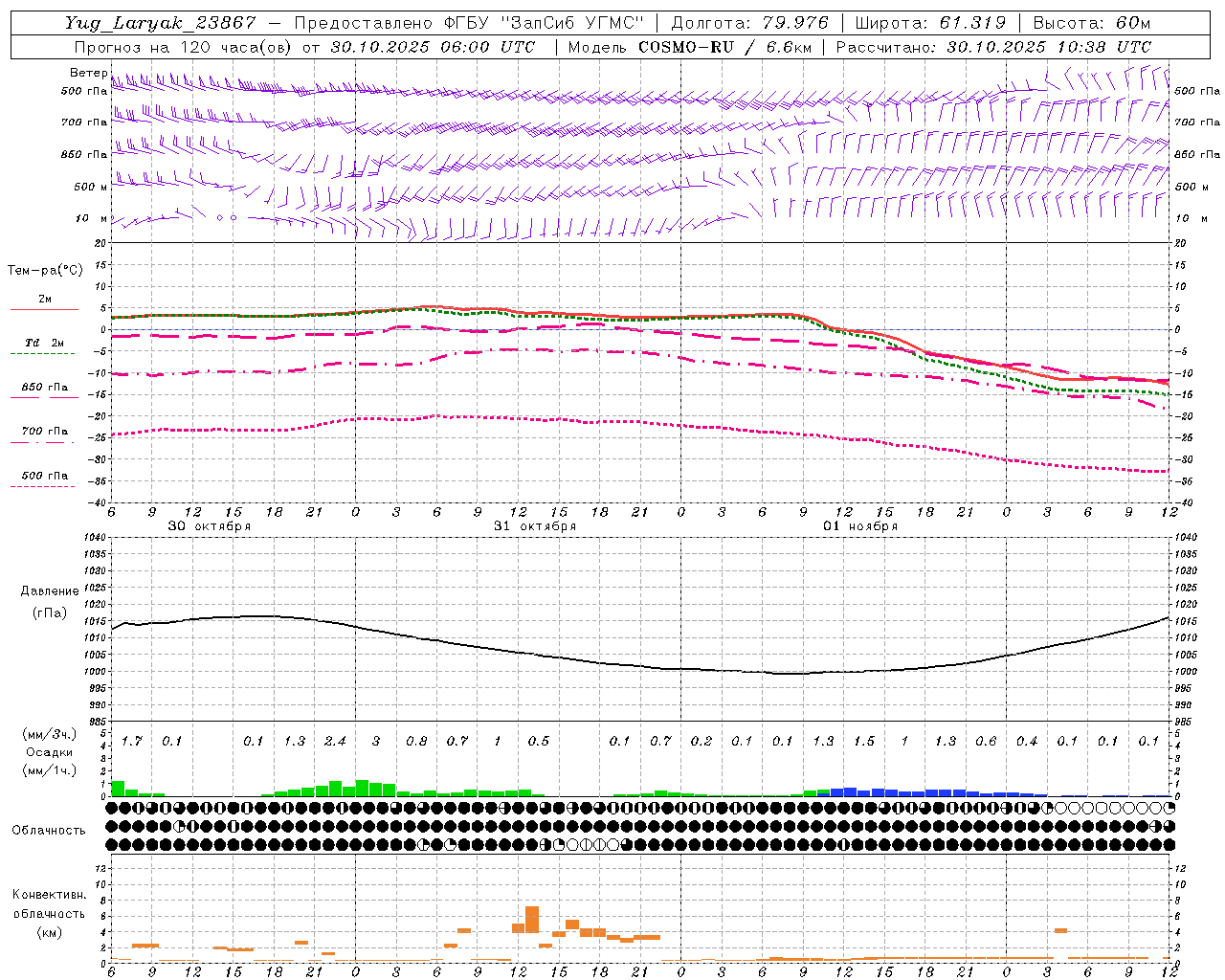Click the 3-hour precipitation value '0.2'
1225x980 pixels.
coord(702,742)
